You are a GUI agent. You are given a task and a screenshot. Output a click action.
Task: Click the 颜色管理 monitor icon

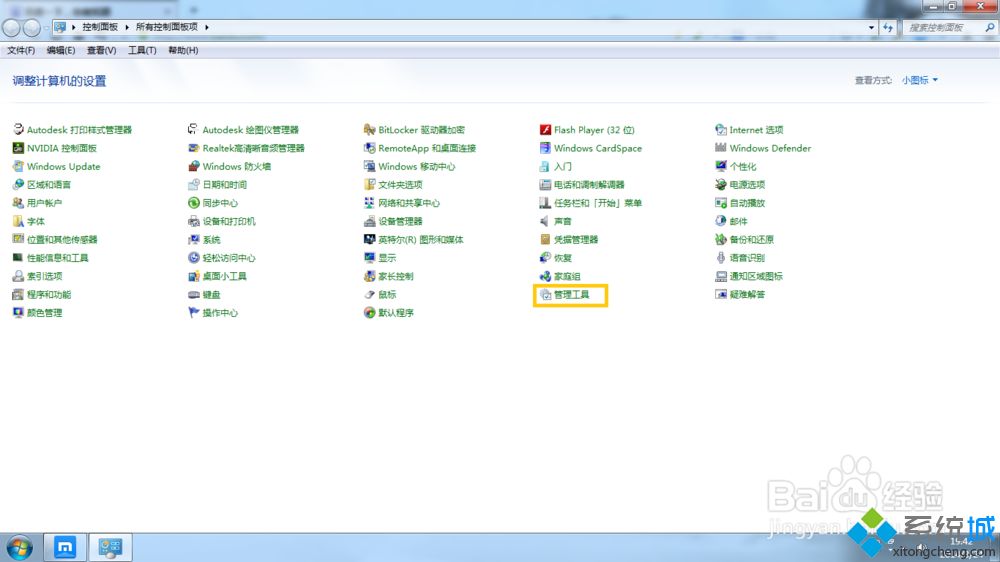pos(18,313)
